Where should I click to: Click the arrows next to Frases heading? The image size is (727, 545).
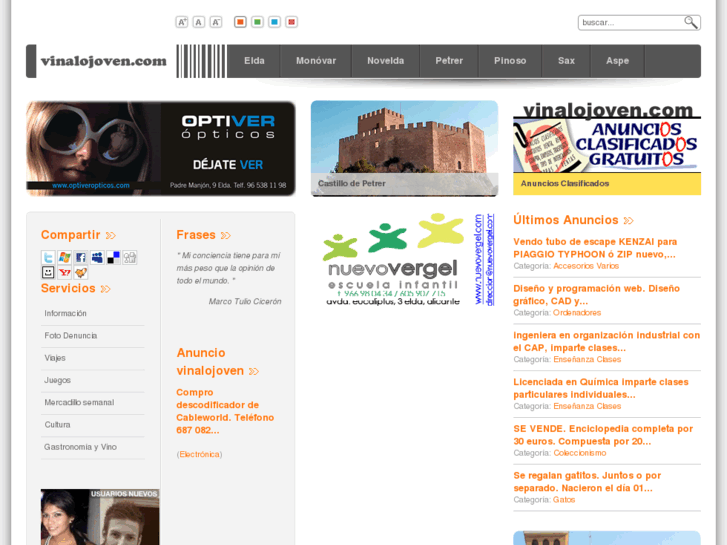pos(226,236)
